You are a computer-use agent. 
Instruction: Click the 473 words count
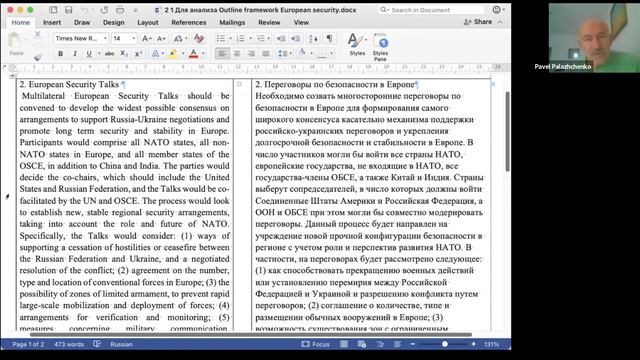click(x=69, y=344)
